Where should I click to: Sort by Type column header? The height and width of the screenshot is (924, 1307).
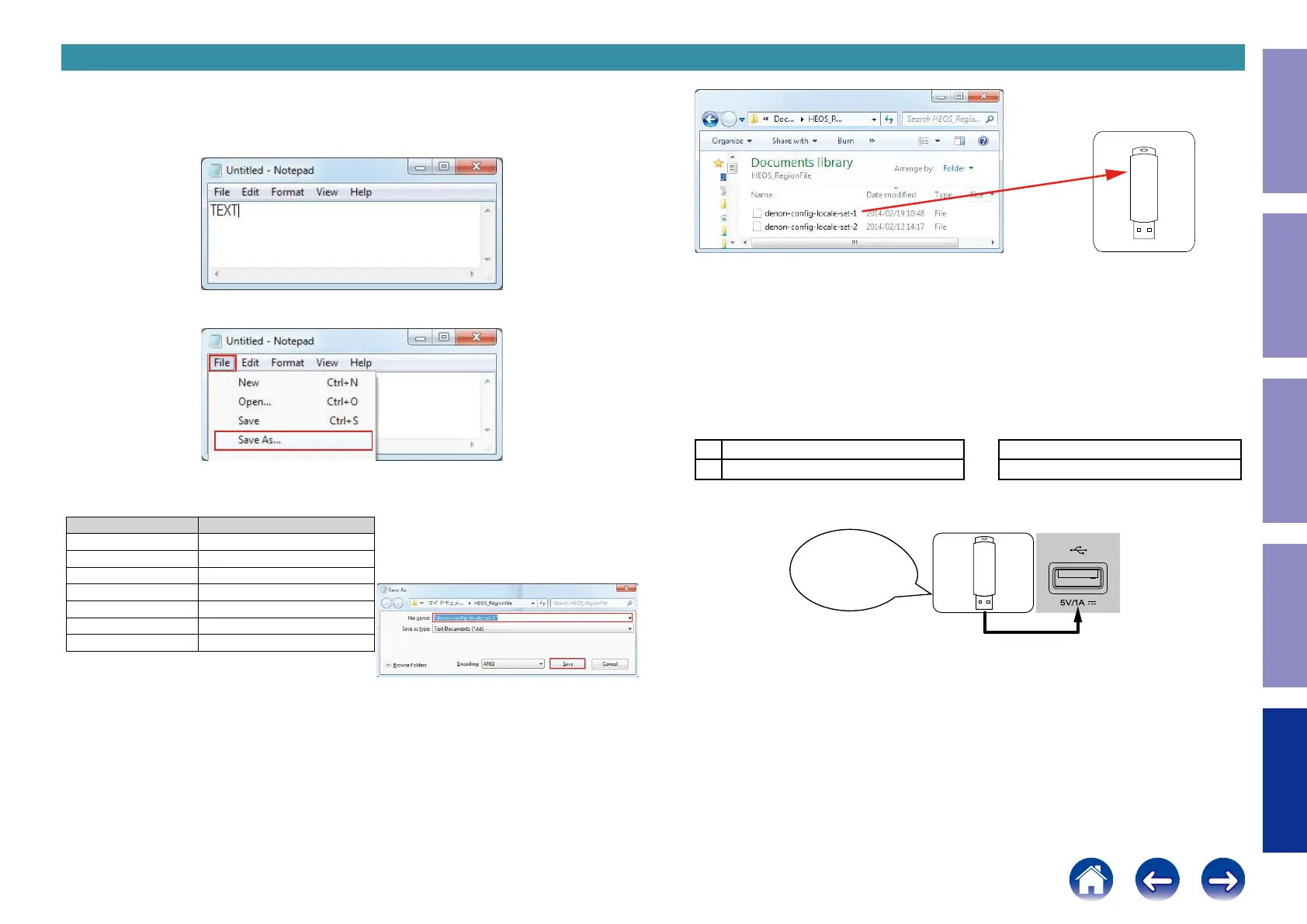pos(943,195)
